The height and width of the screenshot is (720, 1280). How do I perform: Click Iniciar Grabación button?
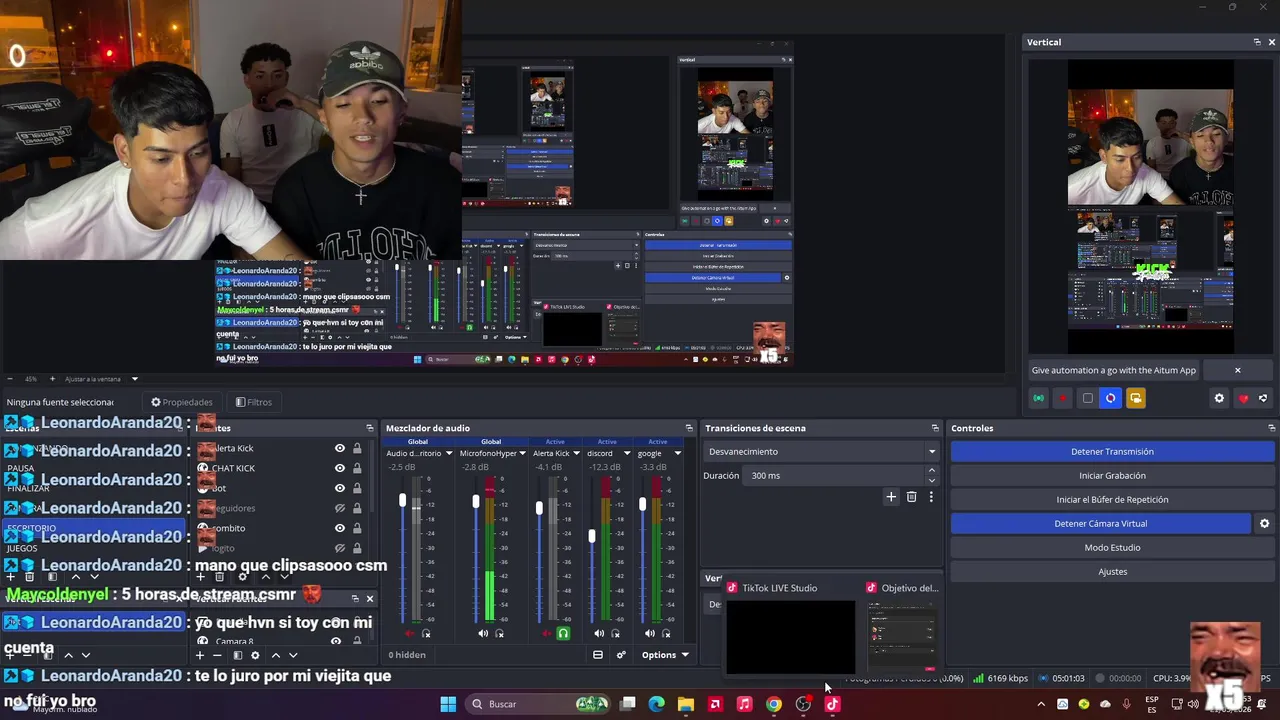point(1112,475)
